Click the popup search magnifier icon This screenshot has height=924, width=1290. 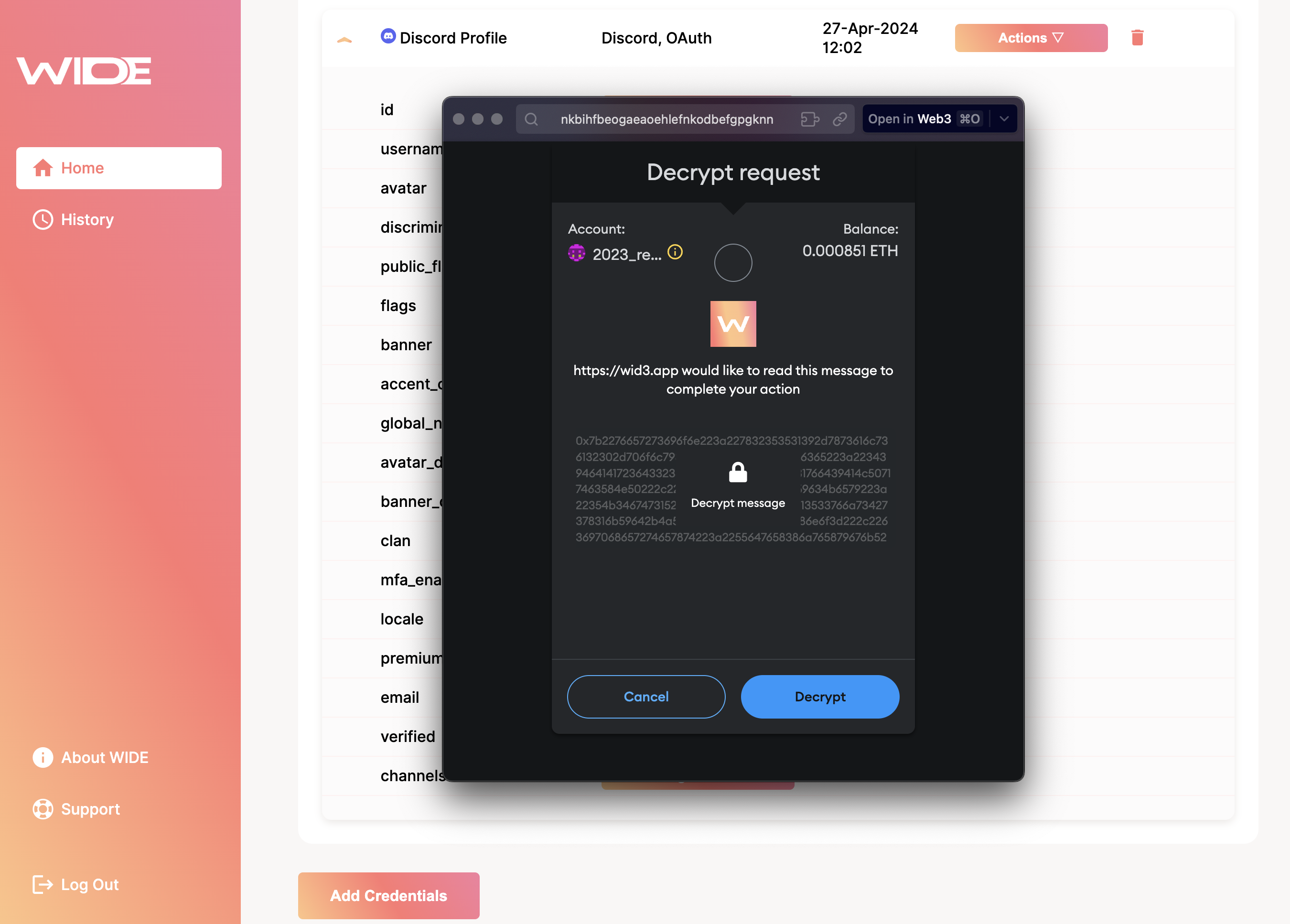click(531, 119)
